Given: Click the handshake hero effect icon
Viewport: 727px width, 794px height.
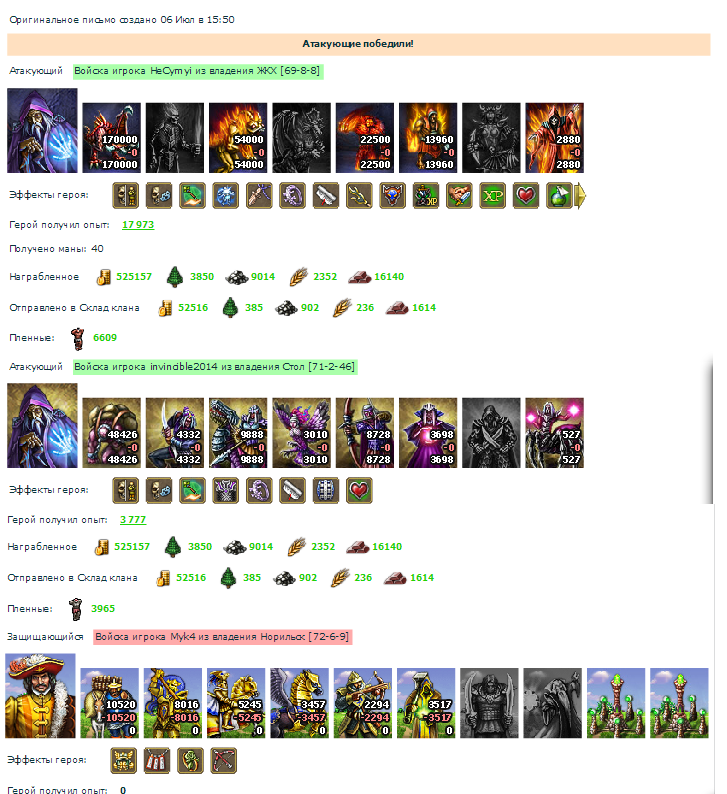Looking at the screenshot, I should 459,195.
